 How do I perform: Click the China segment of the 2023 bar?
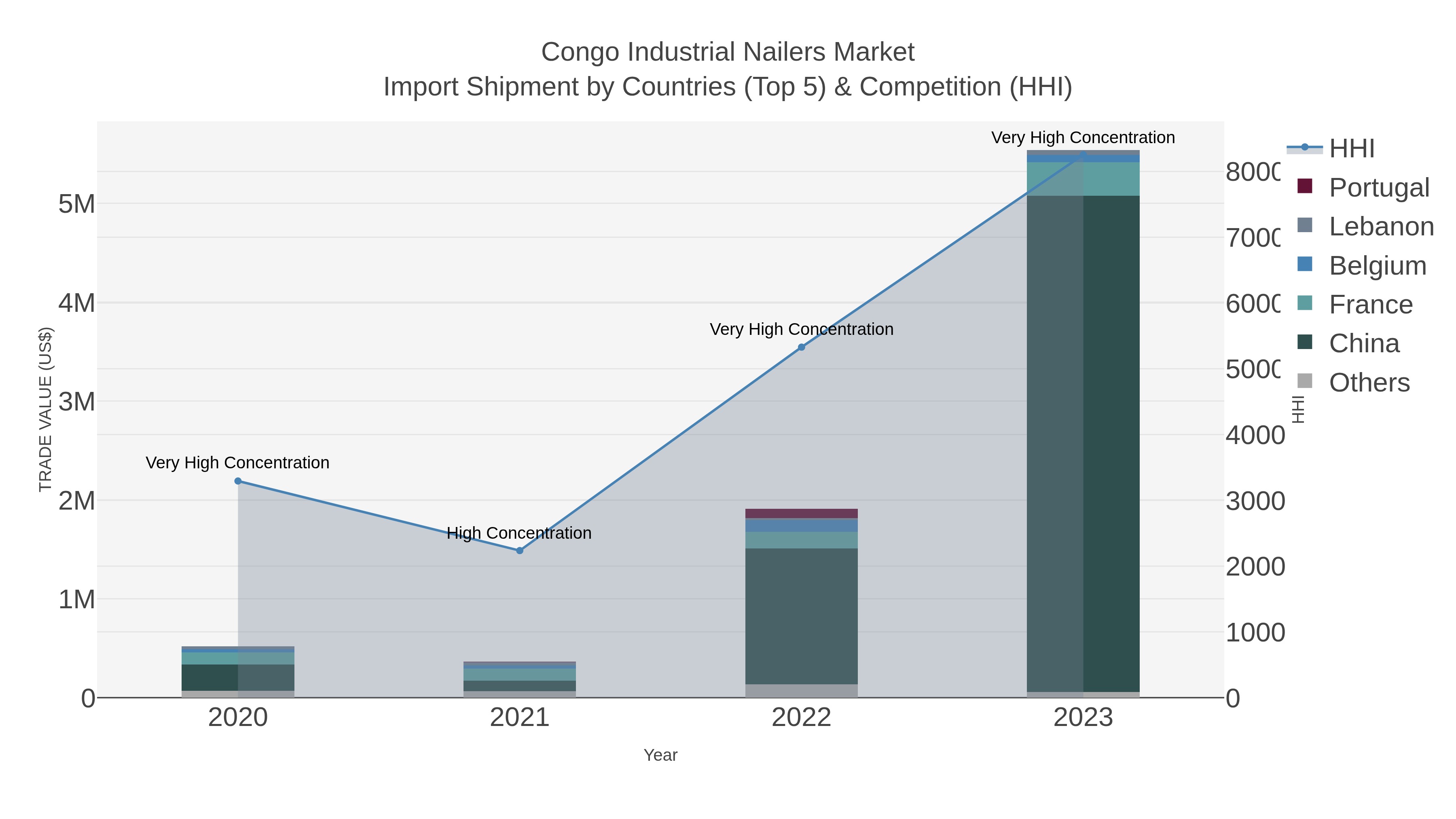tap(1083, 444)
